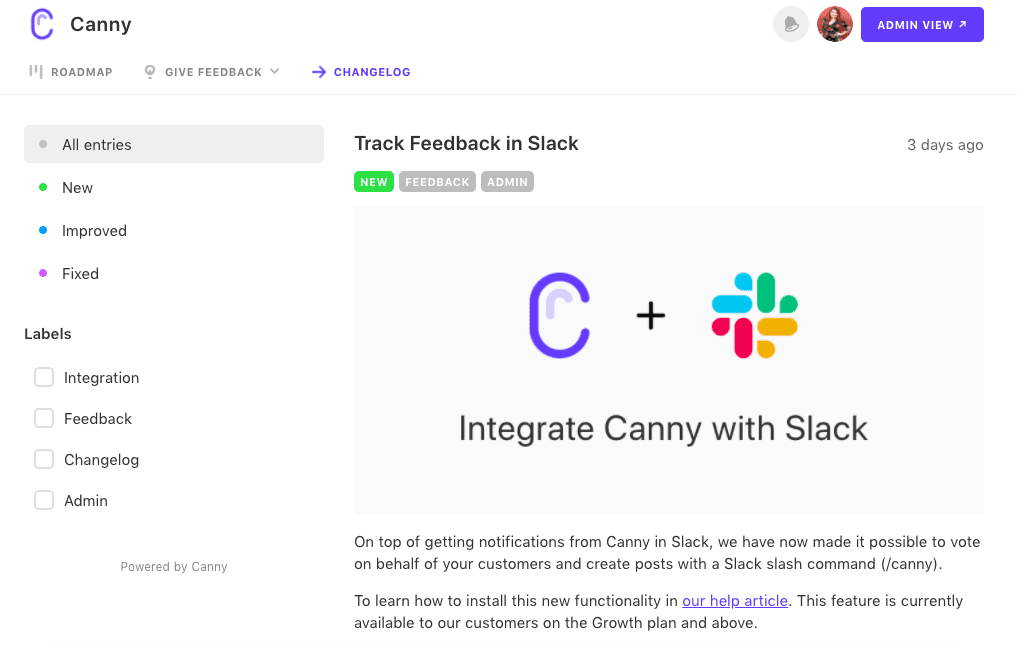The image size is (1017, 646).
Task: Expand the Give Feedback dropdown chevron
Action: pyautogui.click(x=274, y=71)
